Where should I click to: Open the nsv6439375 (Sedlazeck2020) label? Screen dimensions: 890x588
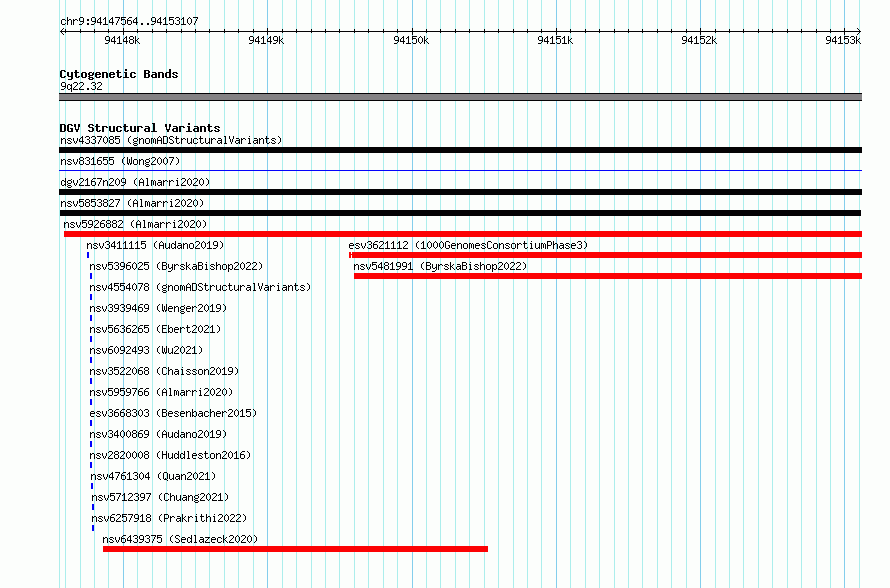click(x=180, y=539)
